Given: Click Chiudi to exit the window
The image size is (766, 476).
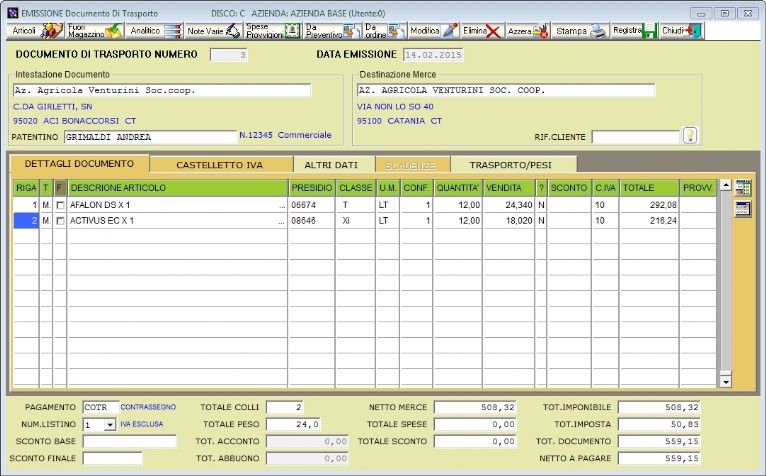Looking at the screenshot, I should (x=681, y=31).
